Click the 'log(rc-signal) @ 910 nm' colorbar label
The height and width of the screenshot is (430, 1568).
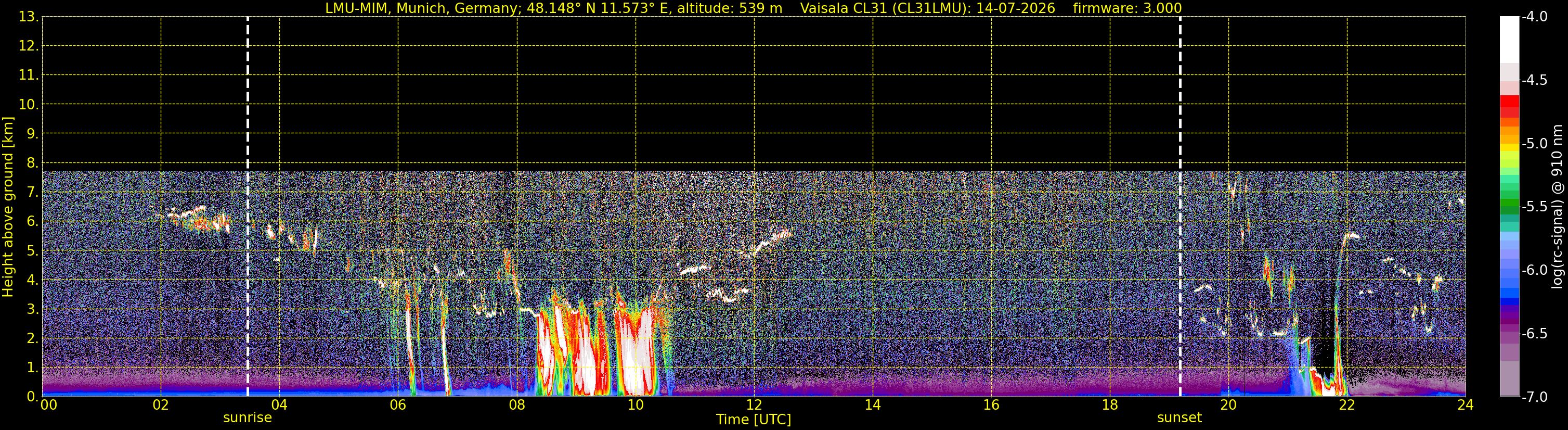[x=1558, y=207]
